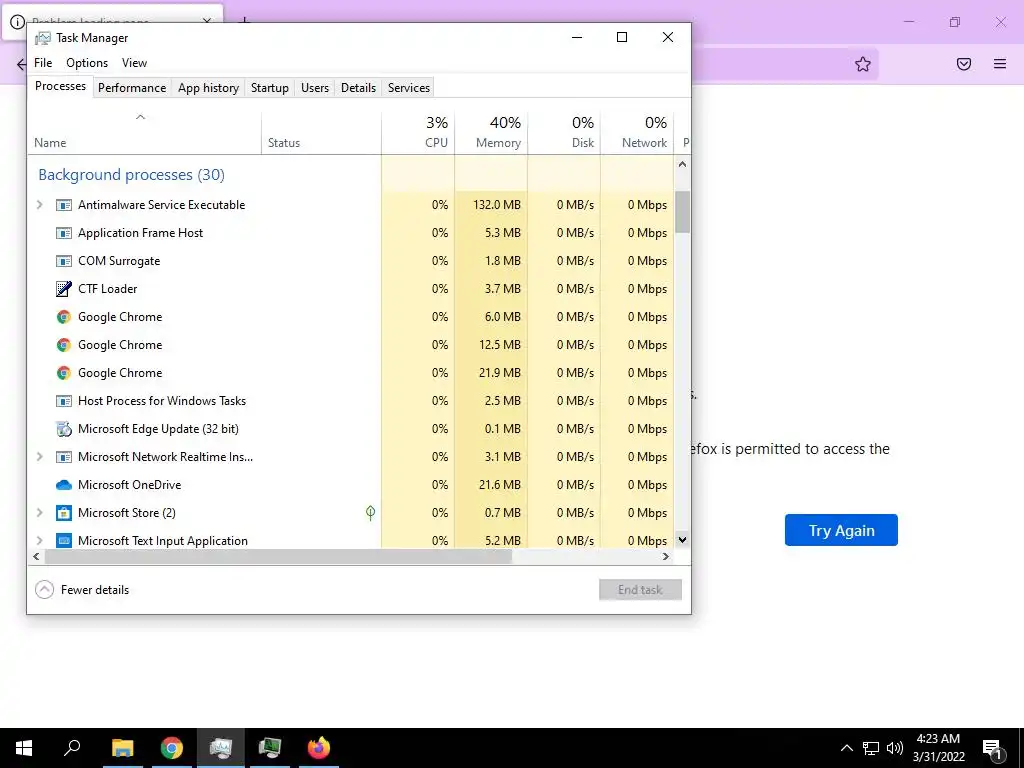Screen dimensions: 1024x768
Task: Click the vertical scrollbar thumb
Action: [682, 212]
